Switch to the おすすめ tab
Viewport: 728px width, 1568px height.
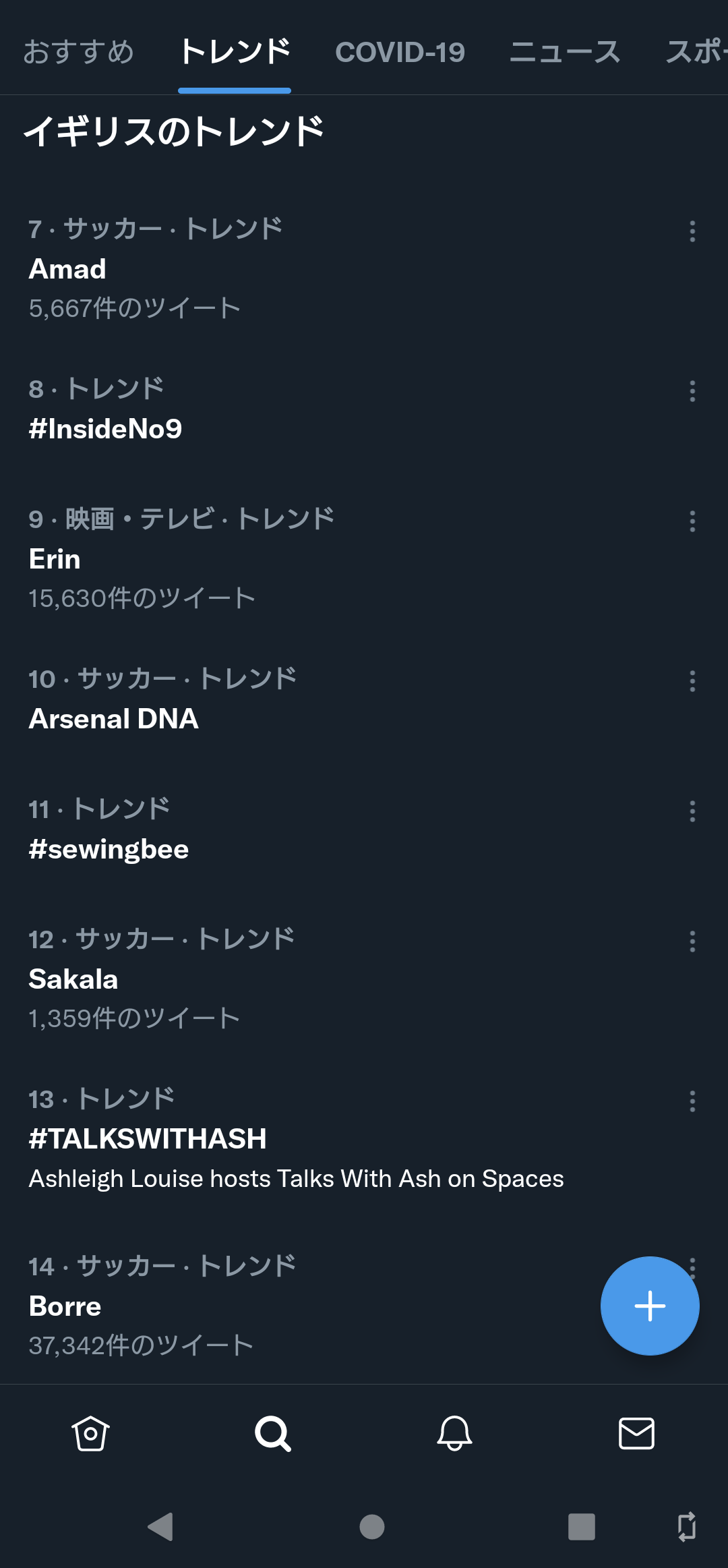(79, 53)
